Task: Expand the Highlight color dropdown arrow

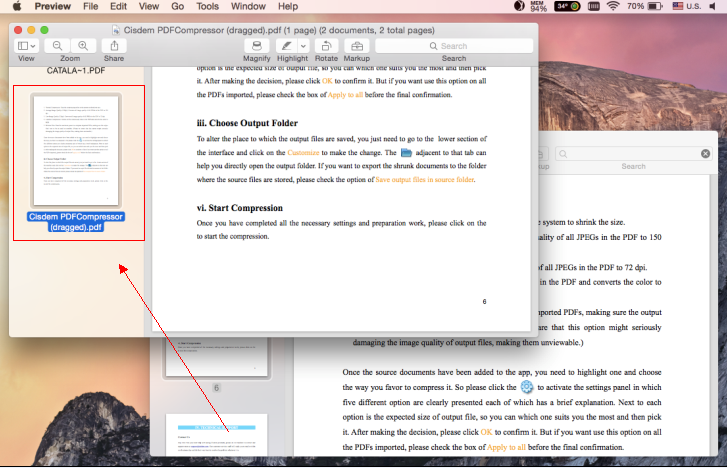Action: click(303, 46)
